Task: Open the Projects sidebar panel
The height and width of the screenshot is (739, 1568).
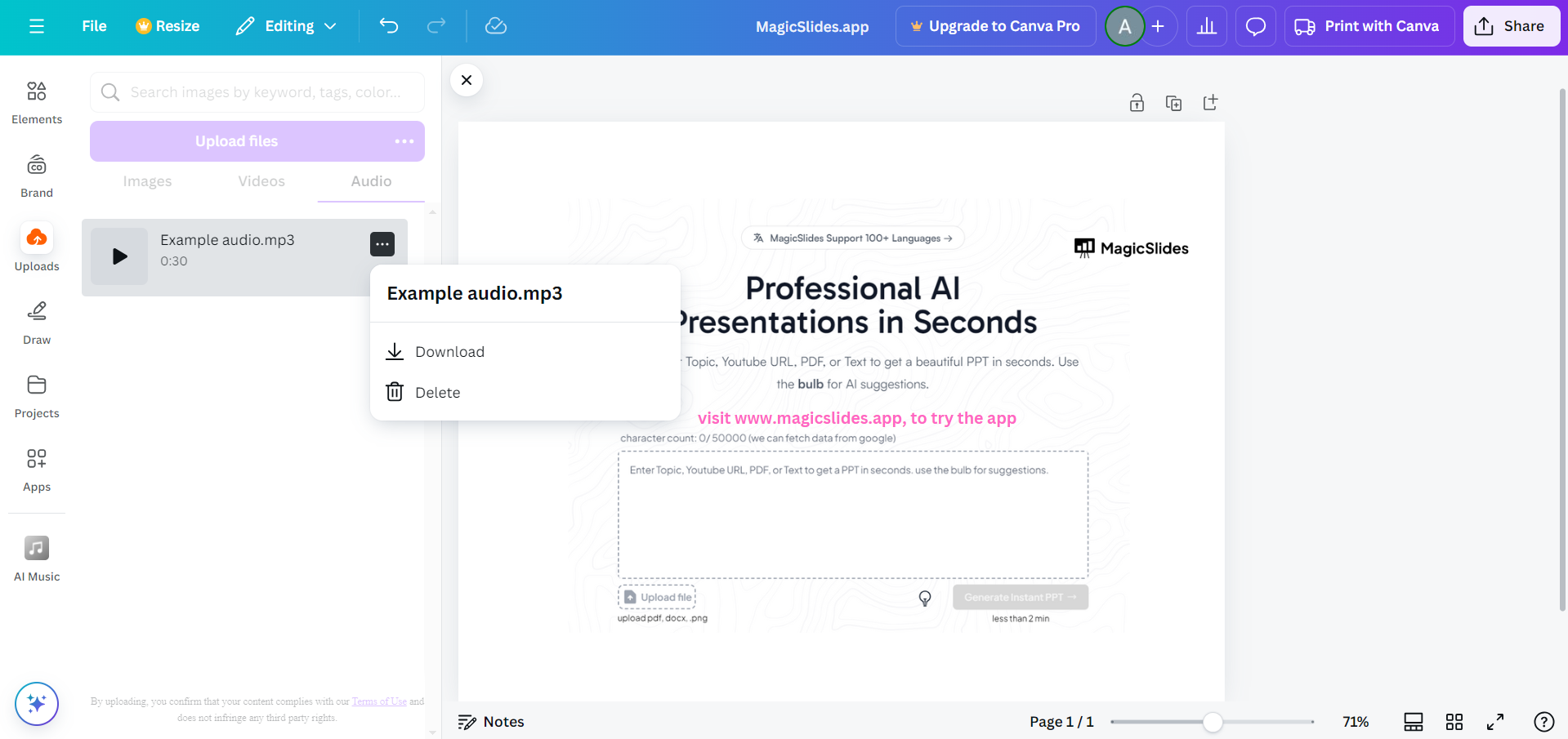Action: (37, 397)
